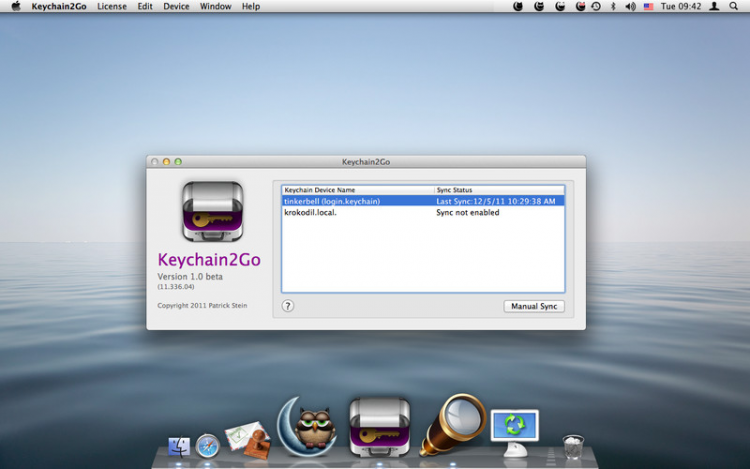The height and width of the screenshot is (469, 750).
Task: Click the build number (11.336.04)
Action: pos(176,287)
